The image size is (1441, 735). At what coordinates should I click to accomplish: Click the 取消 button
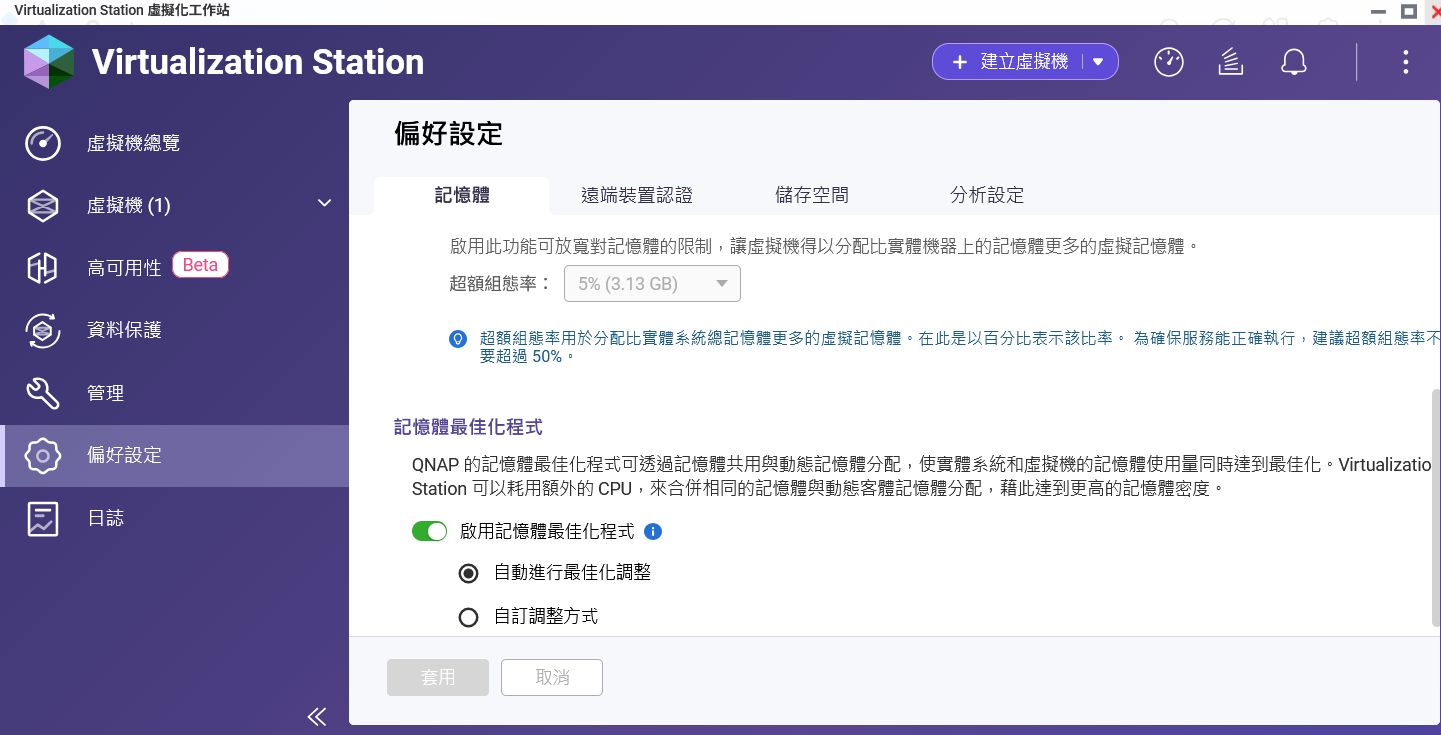pos(552,677)
